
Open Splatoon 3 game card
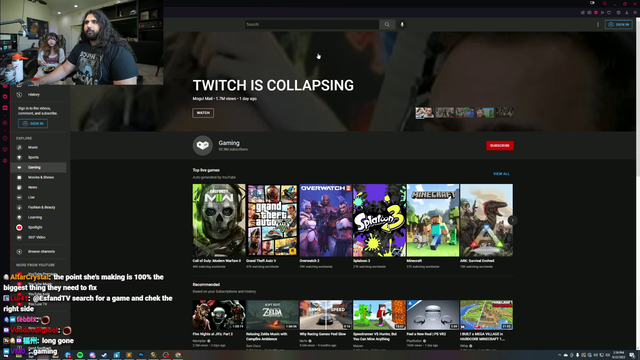pos(379,226)
